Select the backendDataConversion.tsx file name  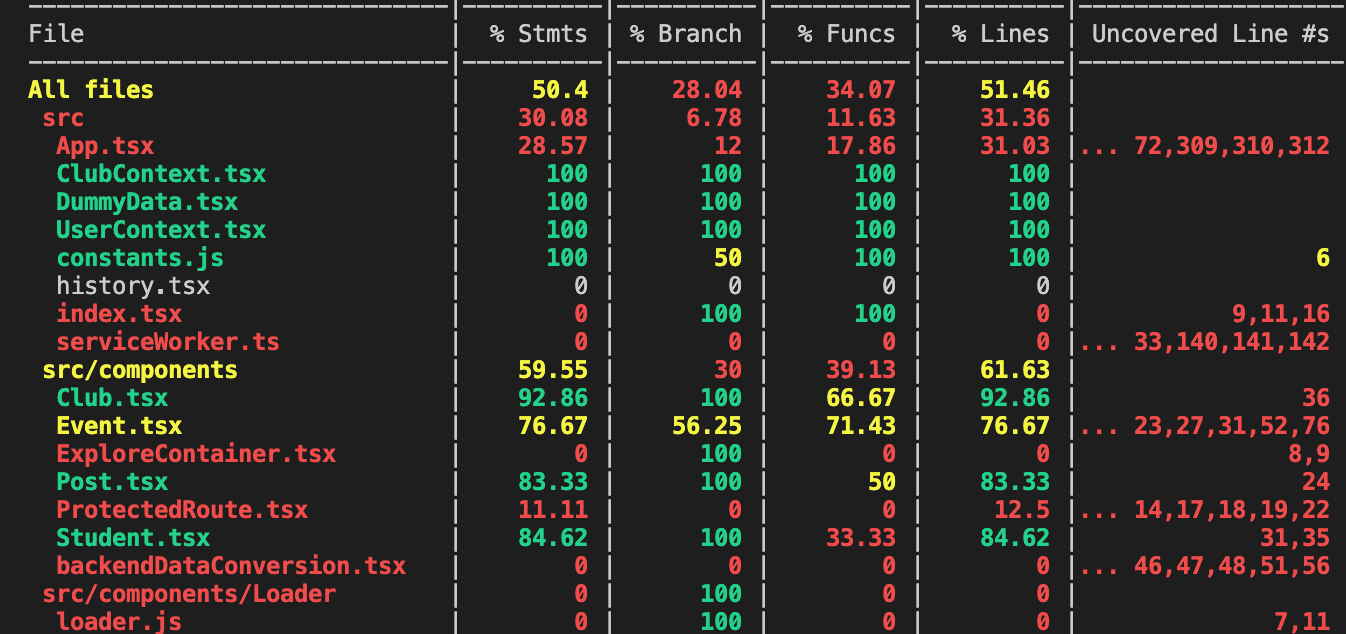click(231, 566)
